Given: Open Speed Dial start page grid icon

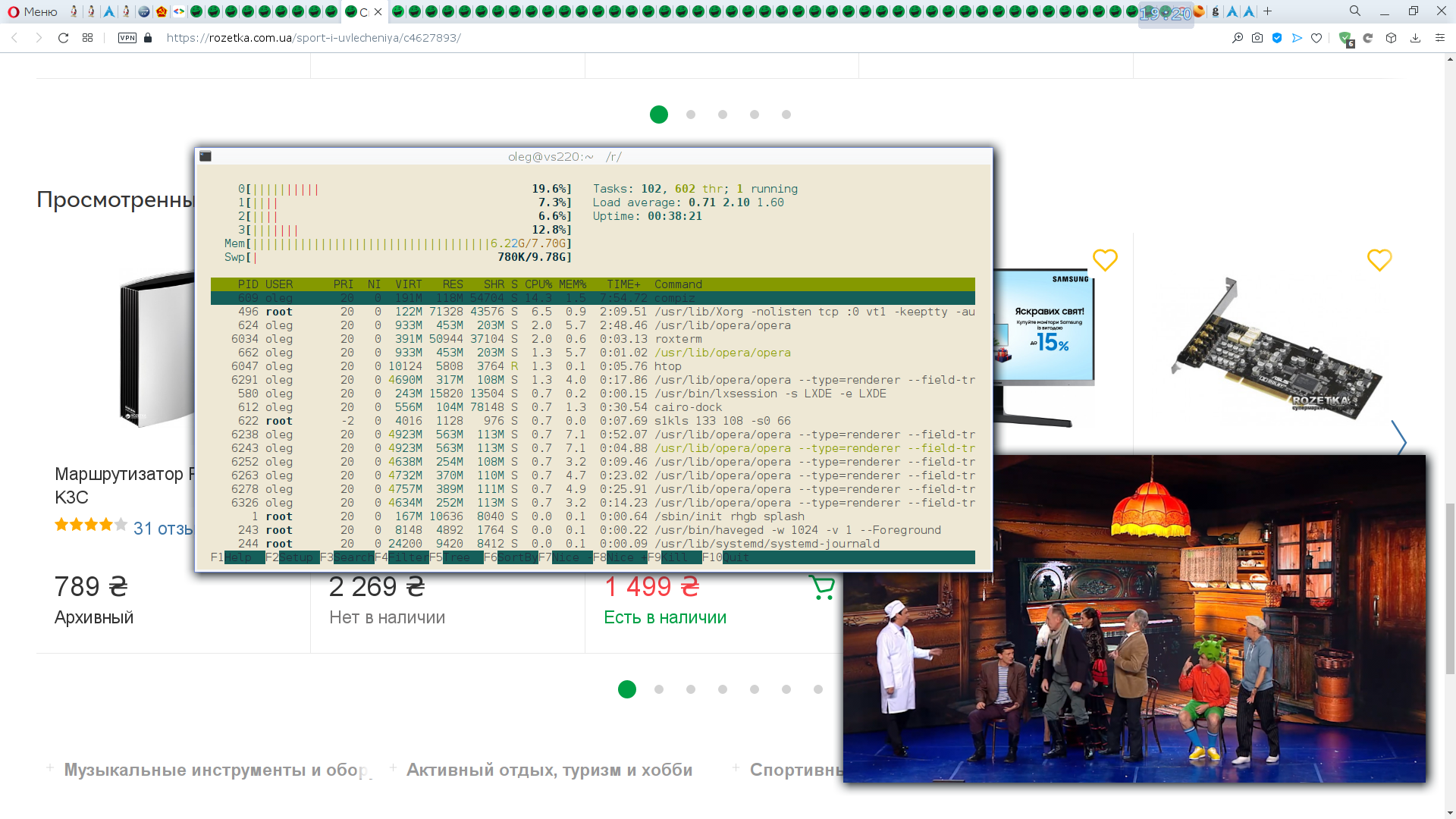Looking at the screenshot, I should [88, 38].
